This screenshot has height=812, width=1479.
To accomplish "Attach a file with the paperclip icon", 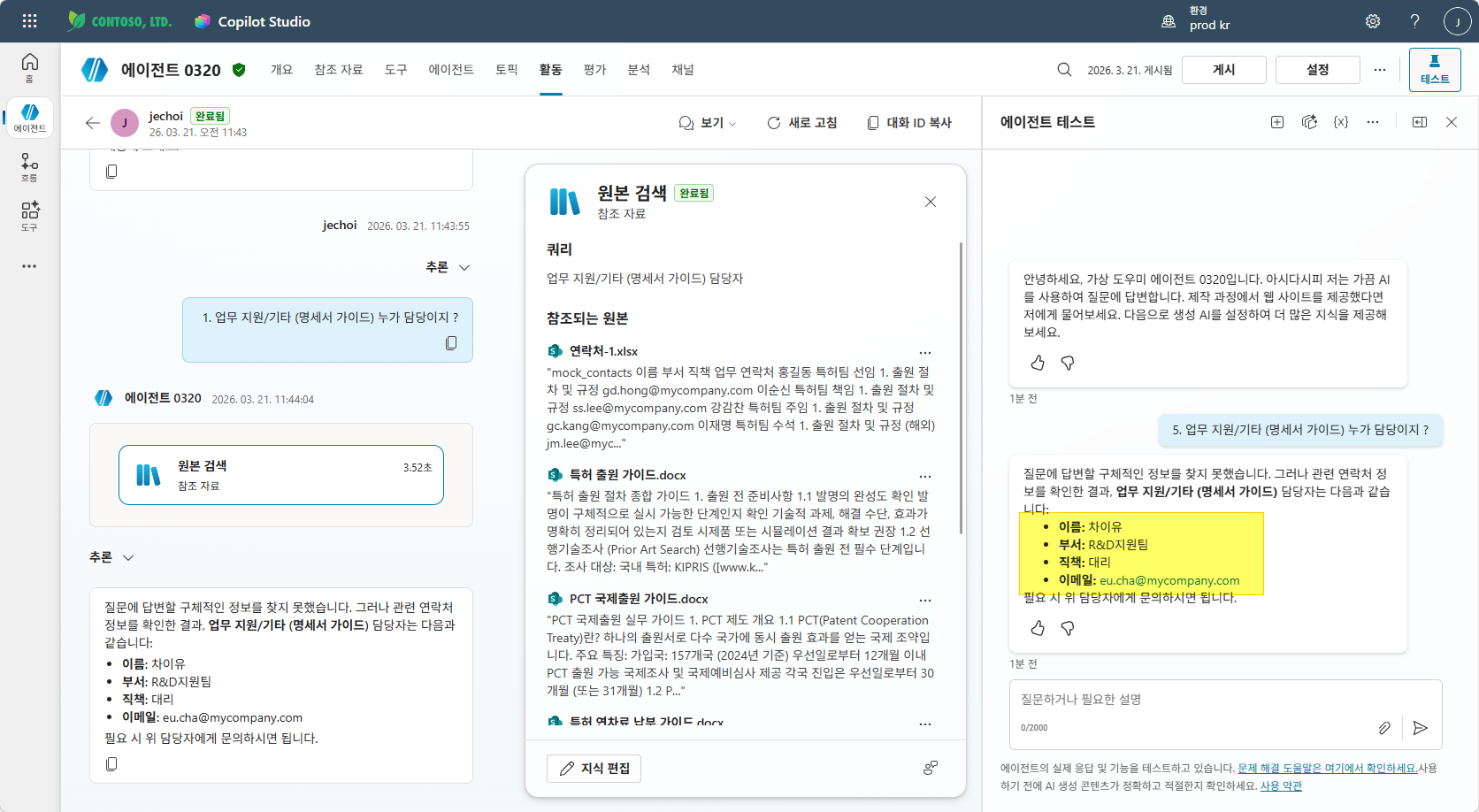I will coord(1385,728).
